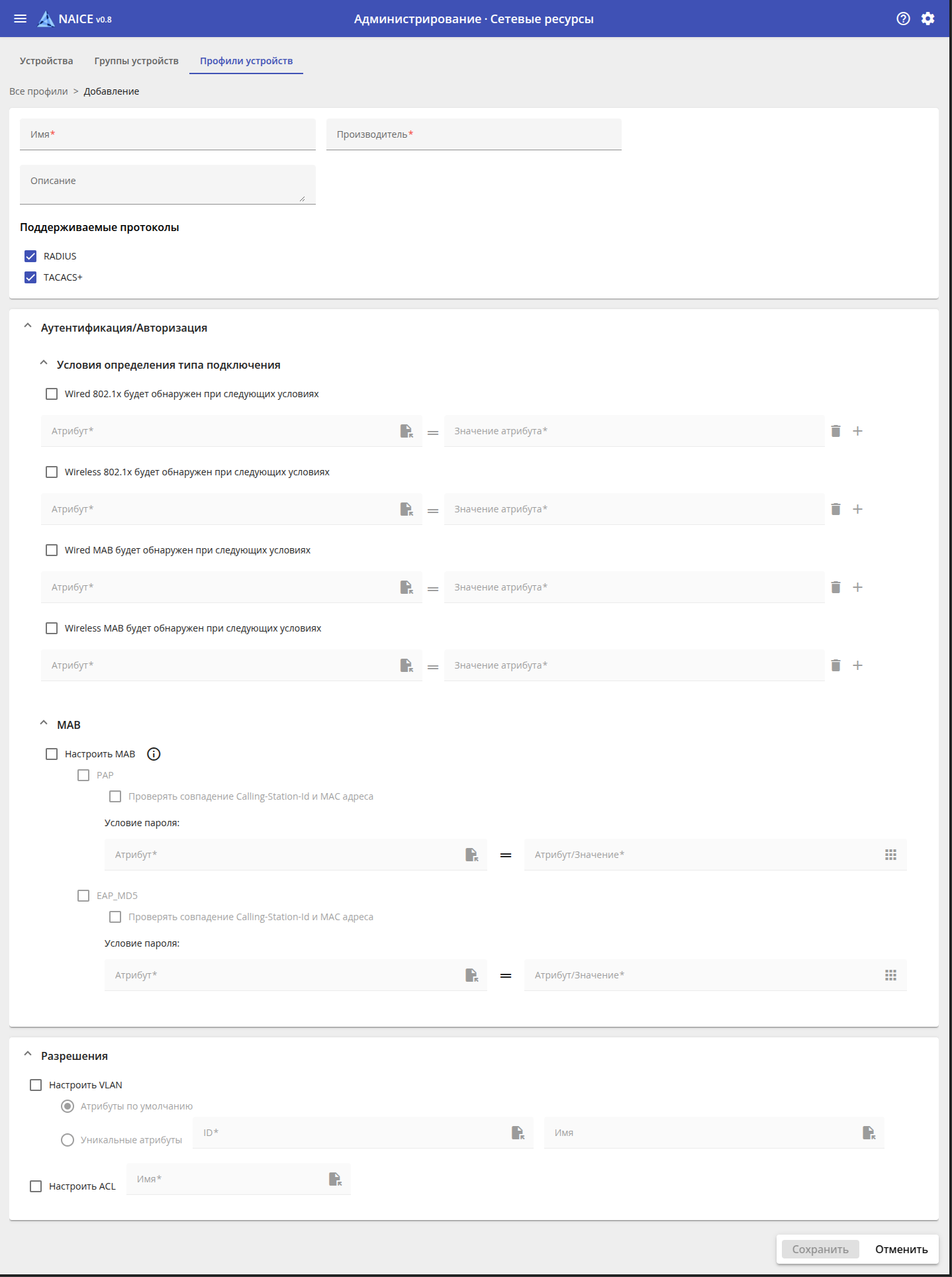Open the help question mark icon
952x1277 pixels.
click(903, 19)
